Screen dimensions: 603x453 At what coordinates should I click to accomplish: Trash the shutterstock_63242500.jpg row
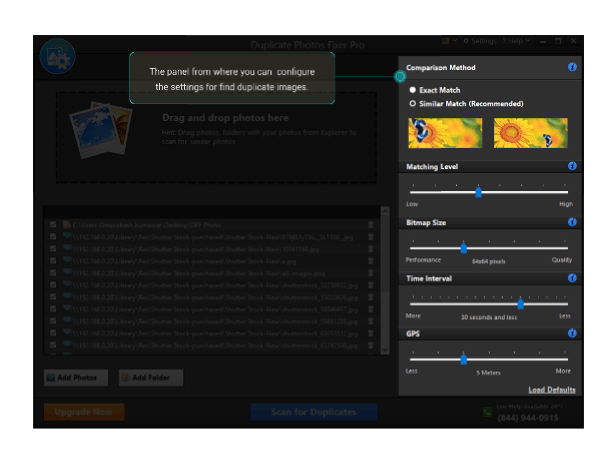point(370,345)
